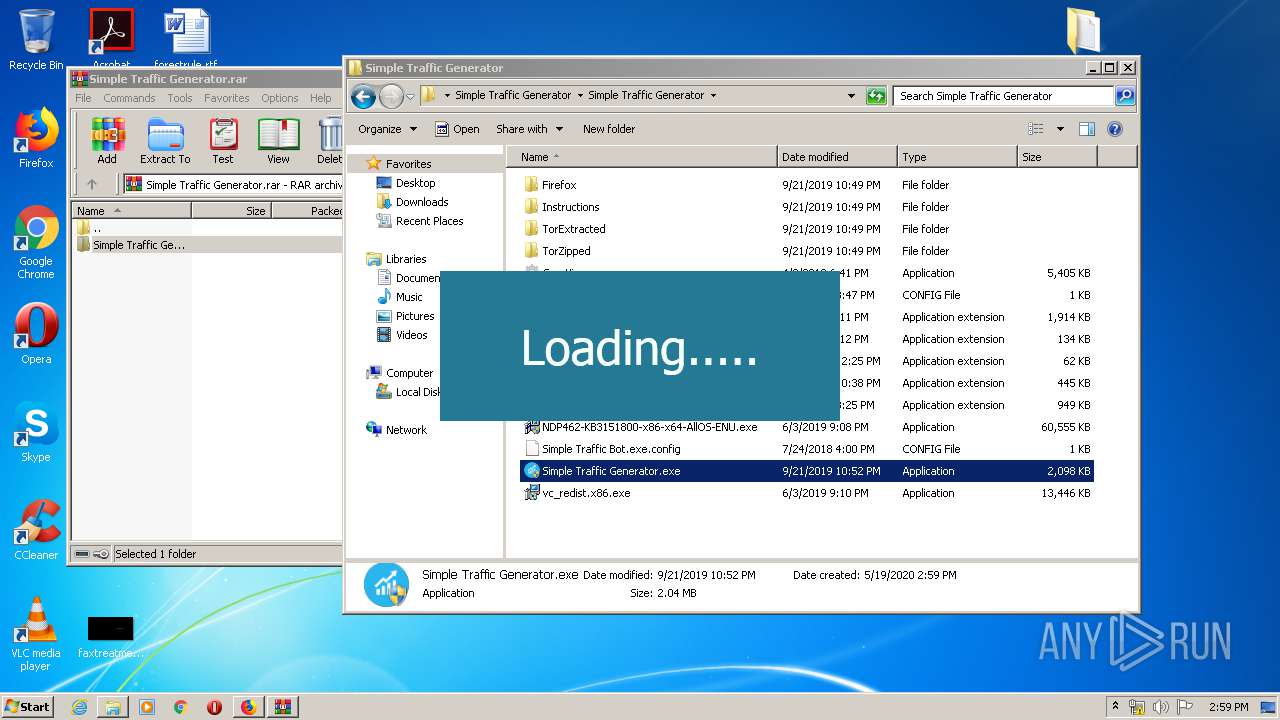Click the Start button
Screen dimensions: 1280x720
(27, 707)
